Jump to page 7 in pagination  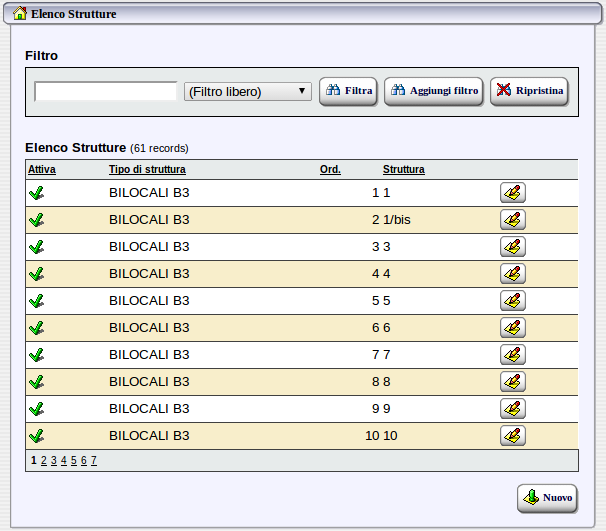tap(94, 461)
